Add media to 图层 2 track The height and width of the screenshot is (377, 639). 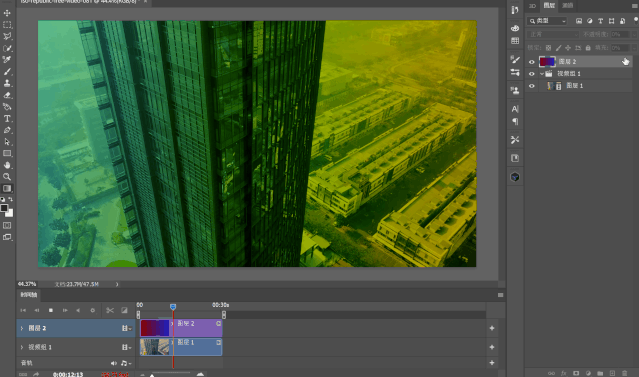click(x=492, y=328)
